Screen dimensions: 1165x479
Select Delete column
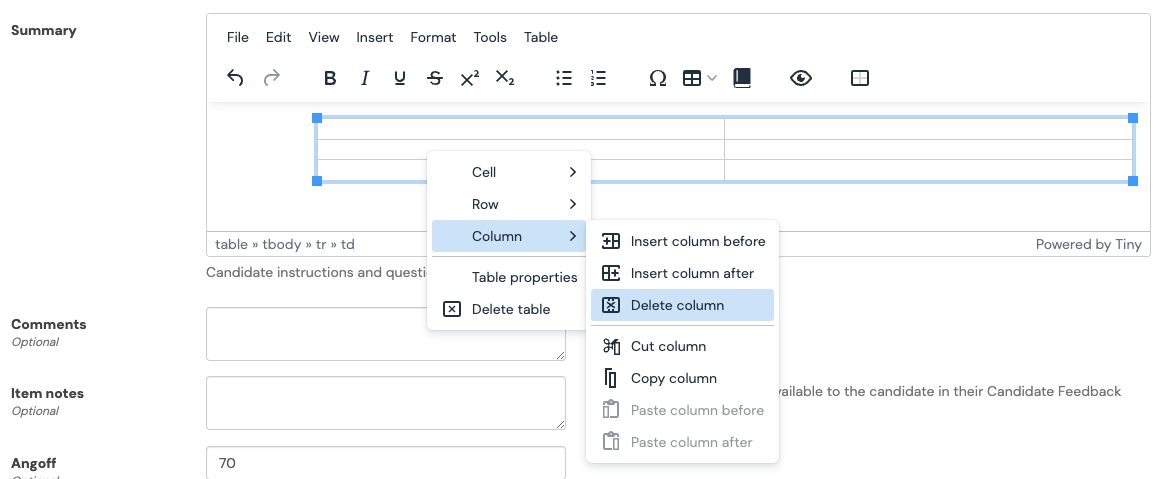682,305
